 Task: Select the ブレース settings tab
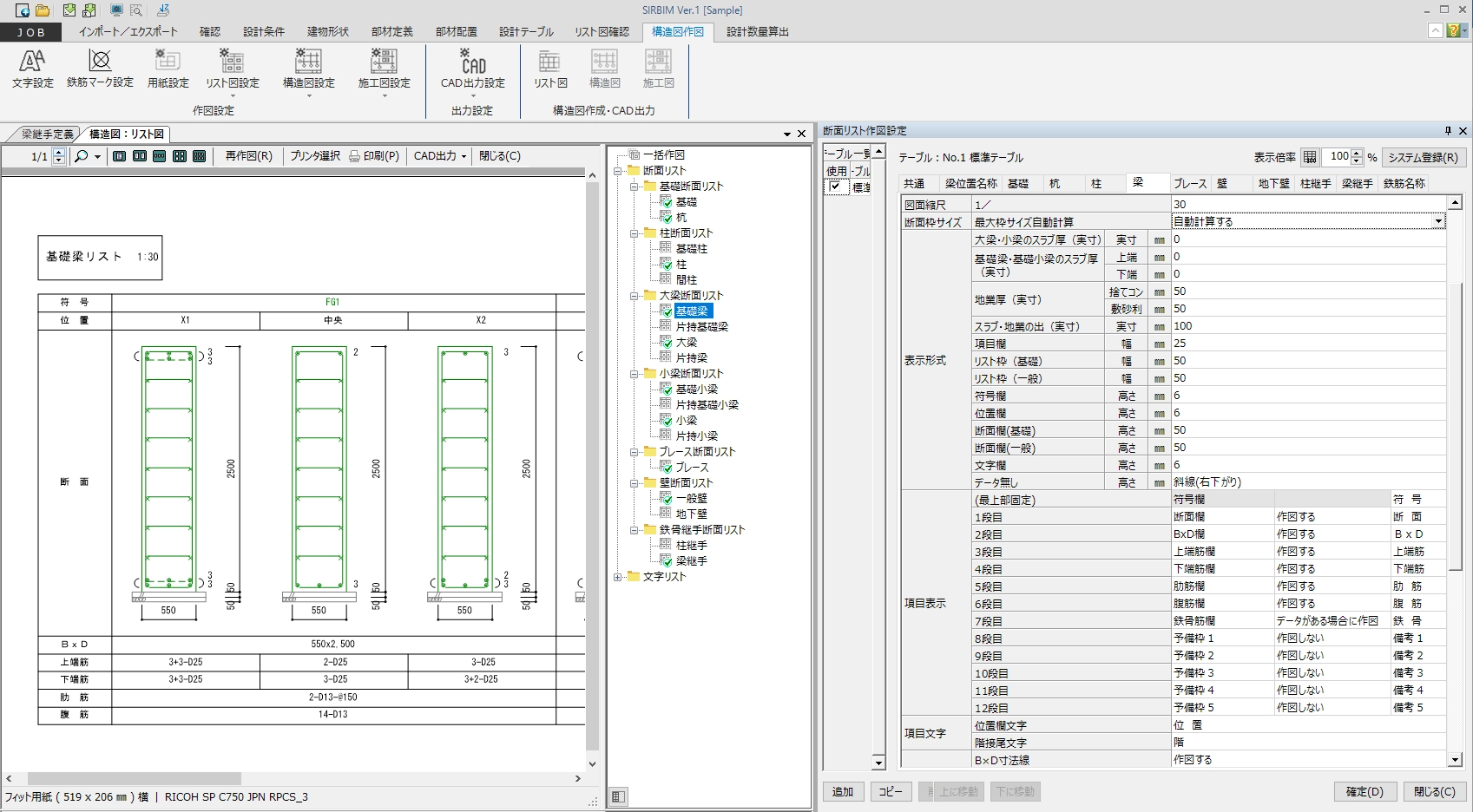pyautogui.click(x=1190, y=183)
